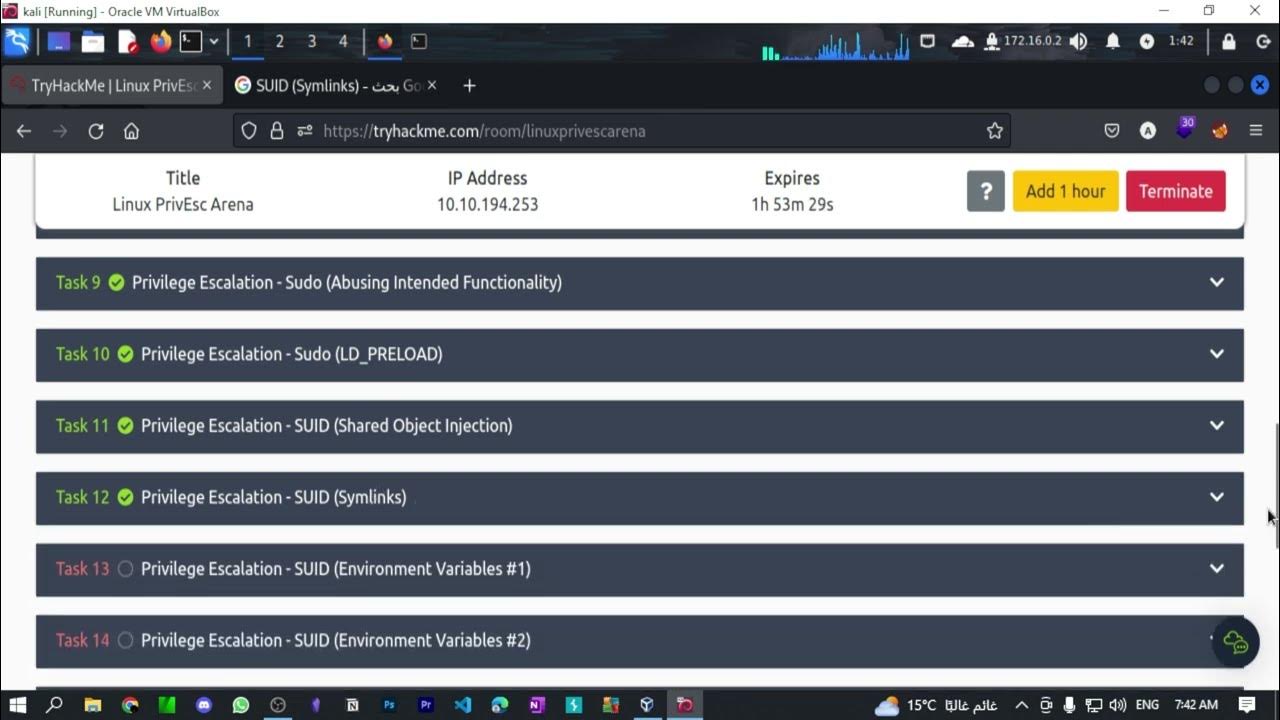
Task: Switch to workspace 3 in Kali panel
Action: click(x=311, y=42)
